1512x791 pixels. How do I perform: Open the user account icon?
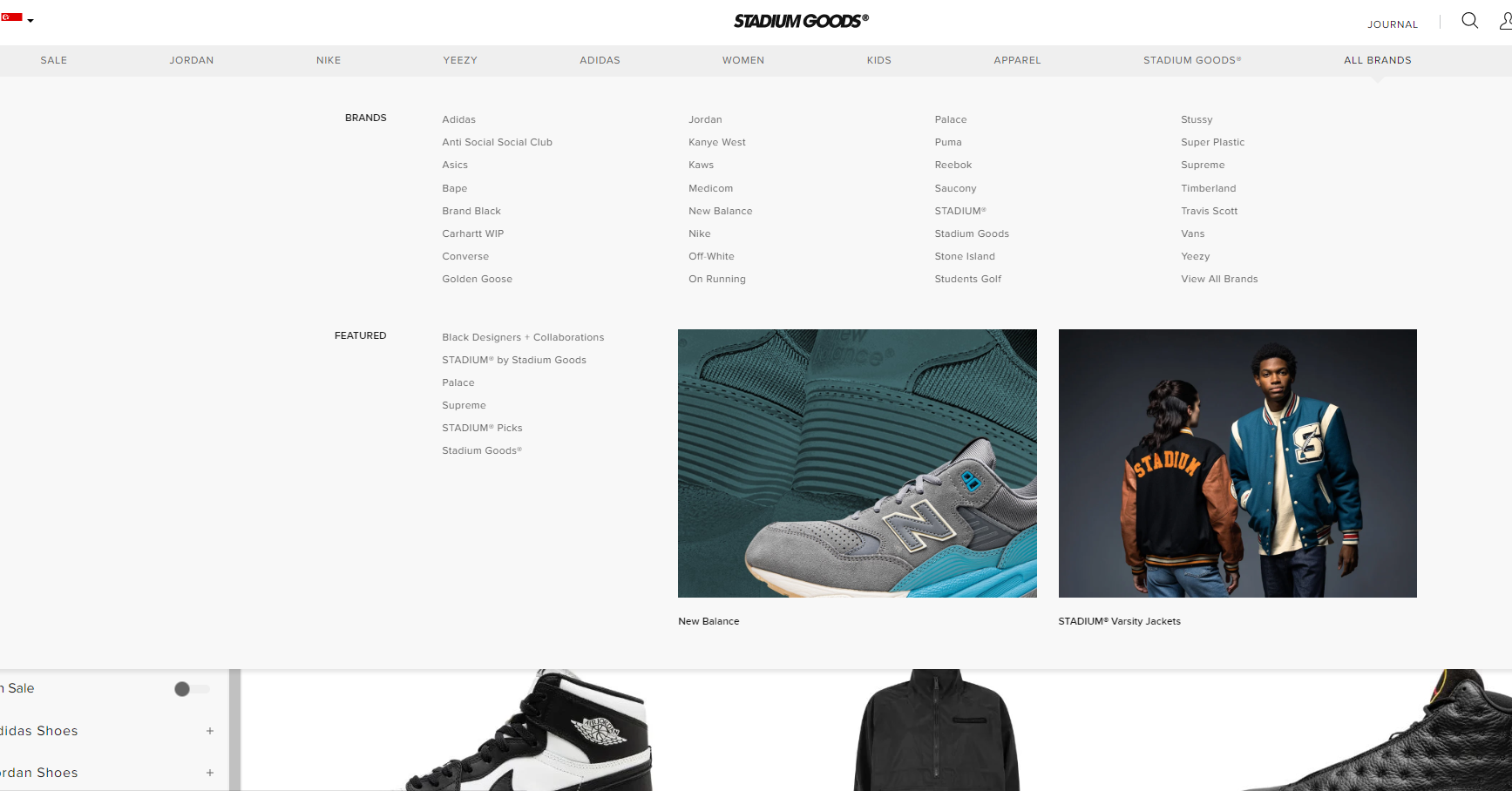pyautogui.click(x=1505, y=21)
